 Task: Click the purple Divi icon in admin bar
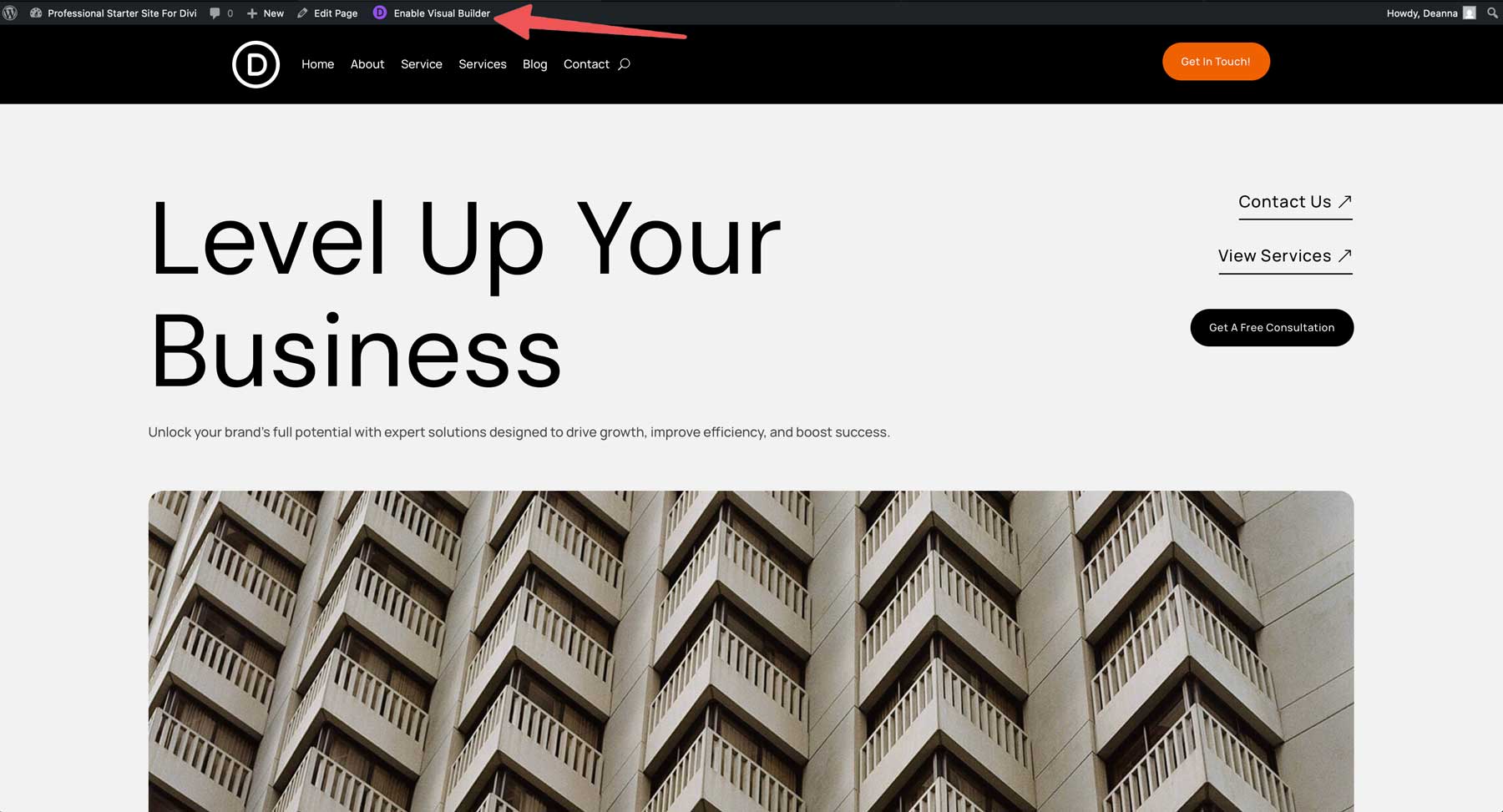pos(380,13)
